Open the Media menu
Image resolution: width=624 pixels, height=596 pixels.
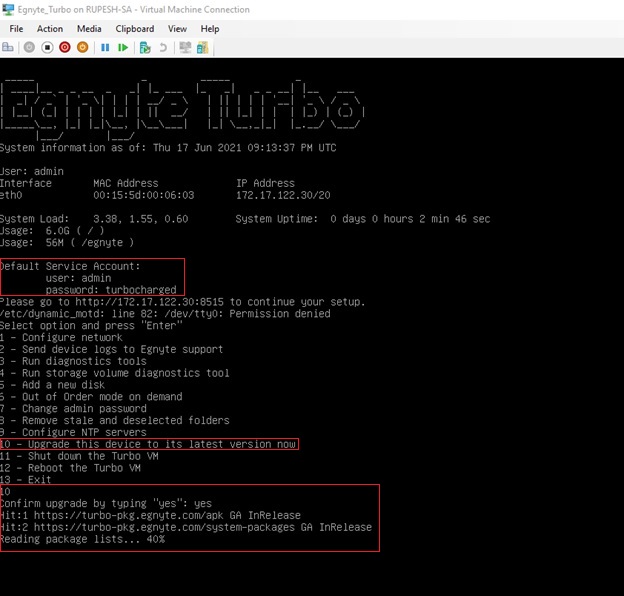point(89,29)
